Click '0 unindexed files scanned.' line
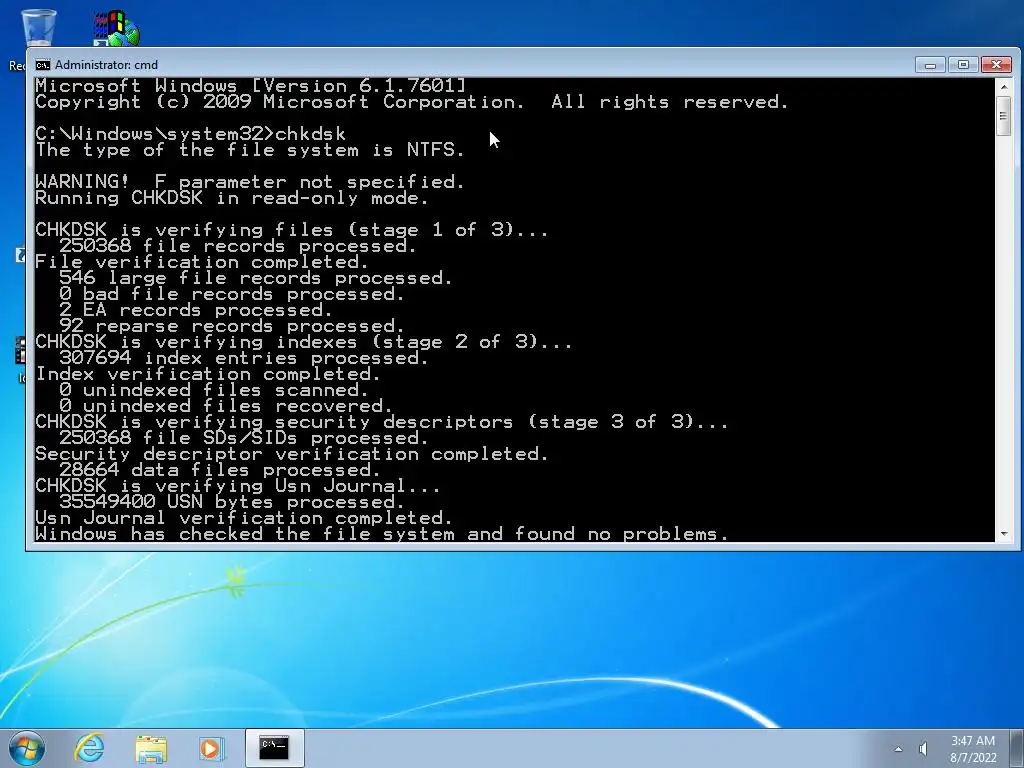This screenshot has width=1024, height=768. point(214,390)
